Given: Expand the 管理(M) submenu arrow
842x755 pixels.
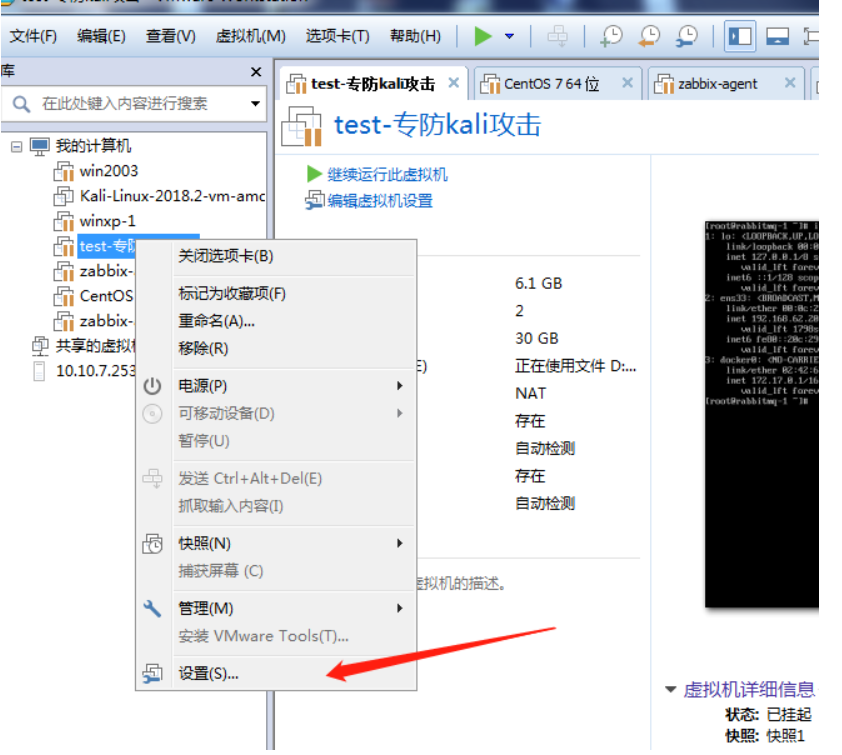Looking at the screenshot, I should [400, 608].
